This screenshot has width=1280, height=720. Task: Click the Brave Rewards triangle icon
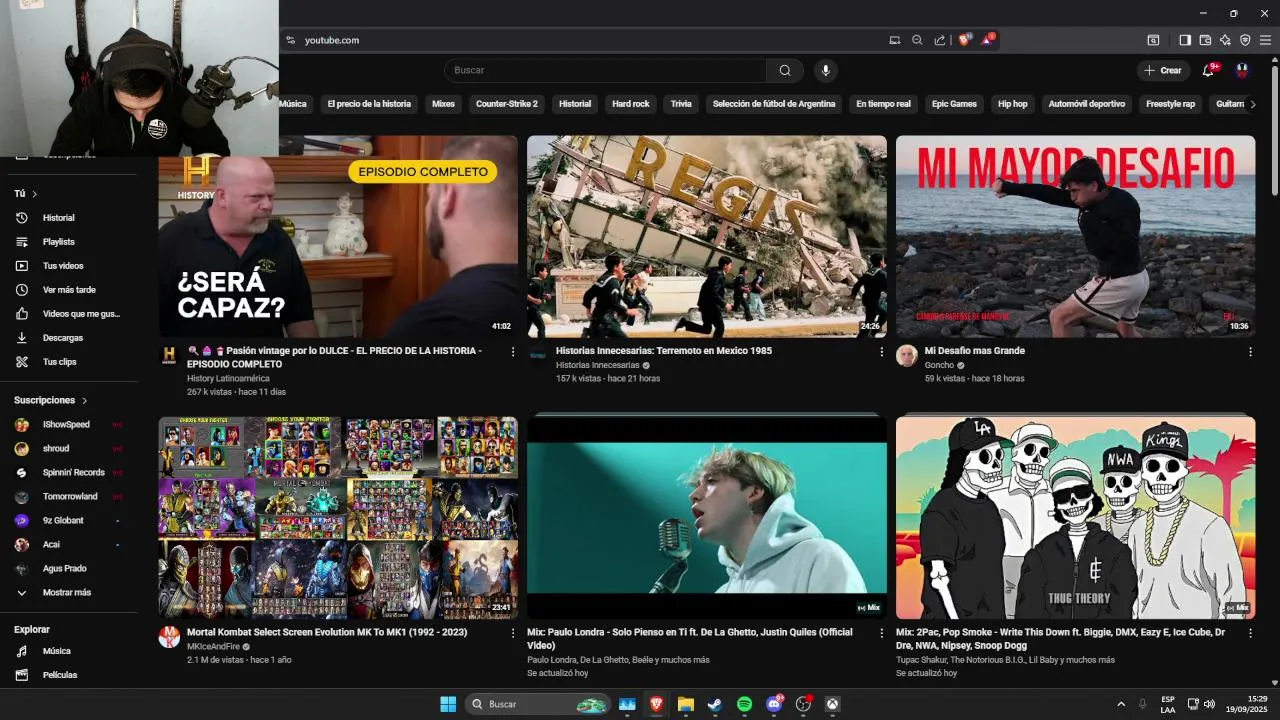[x=988, y=40]
